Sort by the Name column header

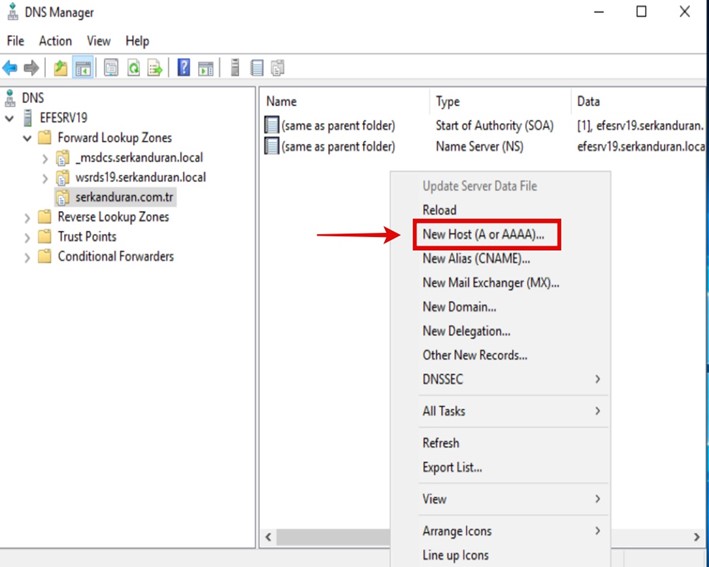345,101
